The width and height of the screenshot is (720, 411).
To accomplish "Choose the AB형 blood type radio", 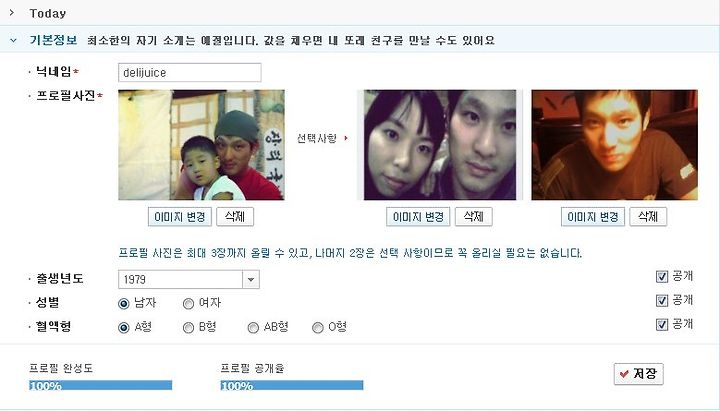I will pos(253,327).
